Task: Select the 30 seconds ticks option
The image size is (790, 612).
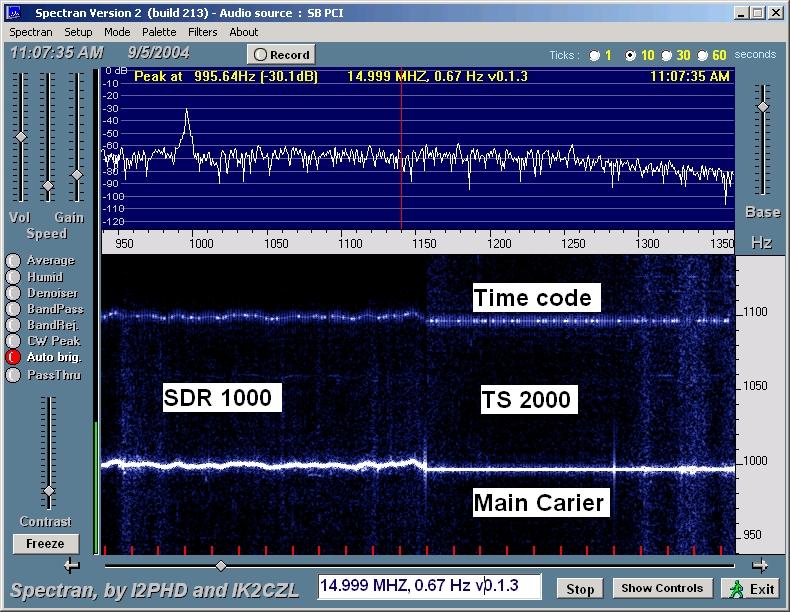Action: 666,55
